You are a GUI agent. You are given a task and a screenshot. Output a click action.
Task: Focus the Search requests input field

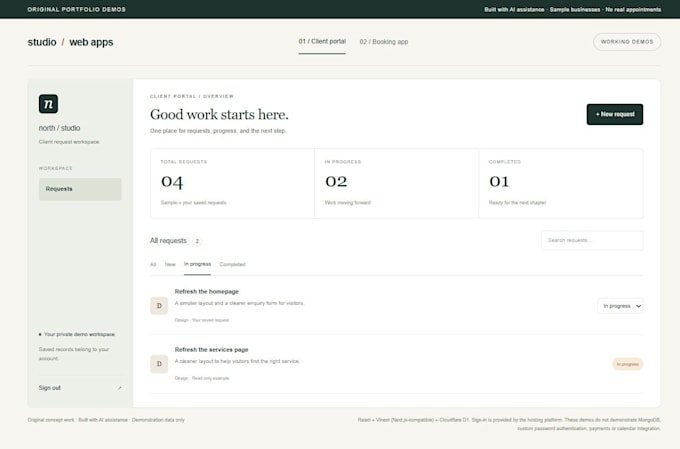pos(592,240)
